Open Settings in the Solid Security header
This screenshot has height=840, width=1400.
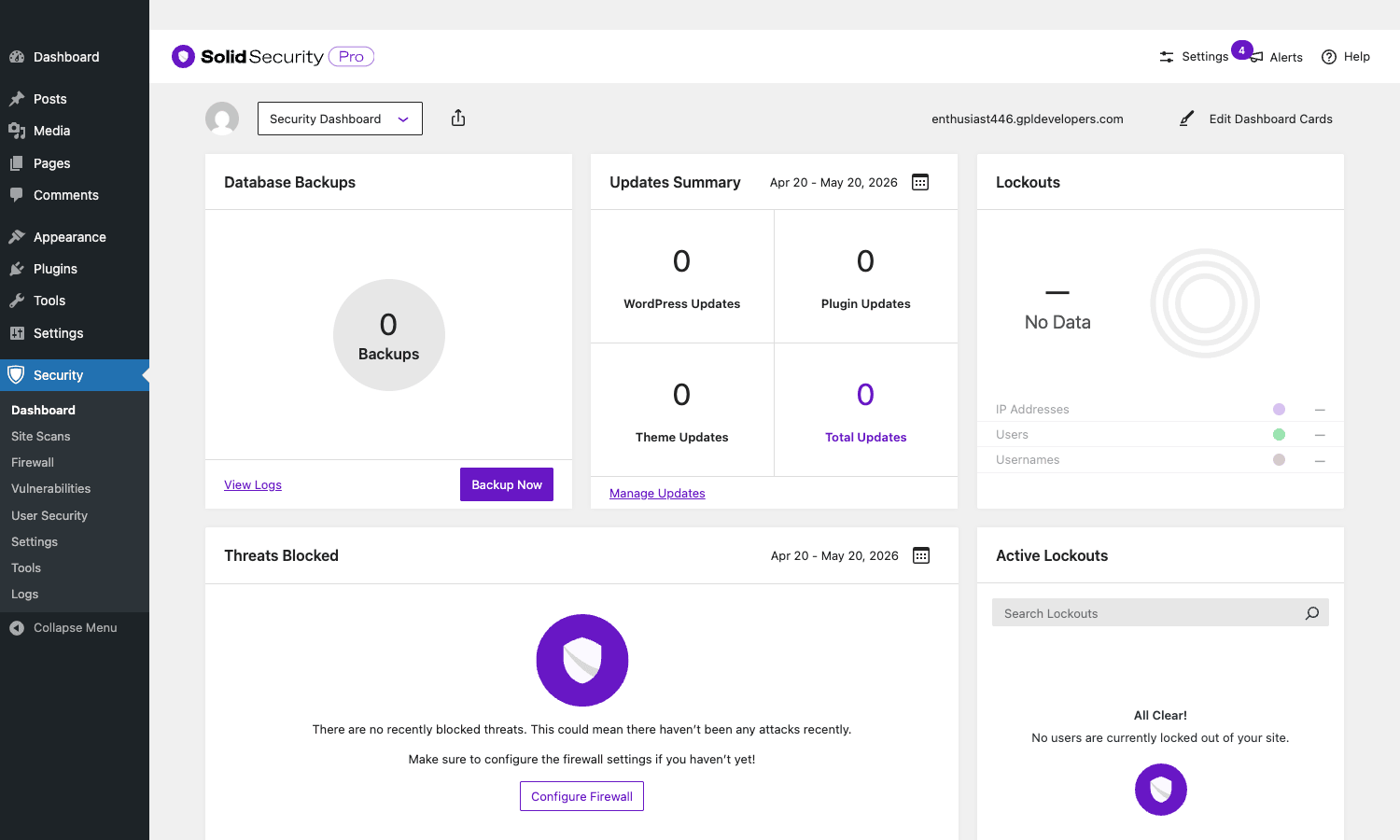(1194, 57)
